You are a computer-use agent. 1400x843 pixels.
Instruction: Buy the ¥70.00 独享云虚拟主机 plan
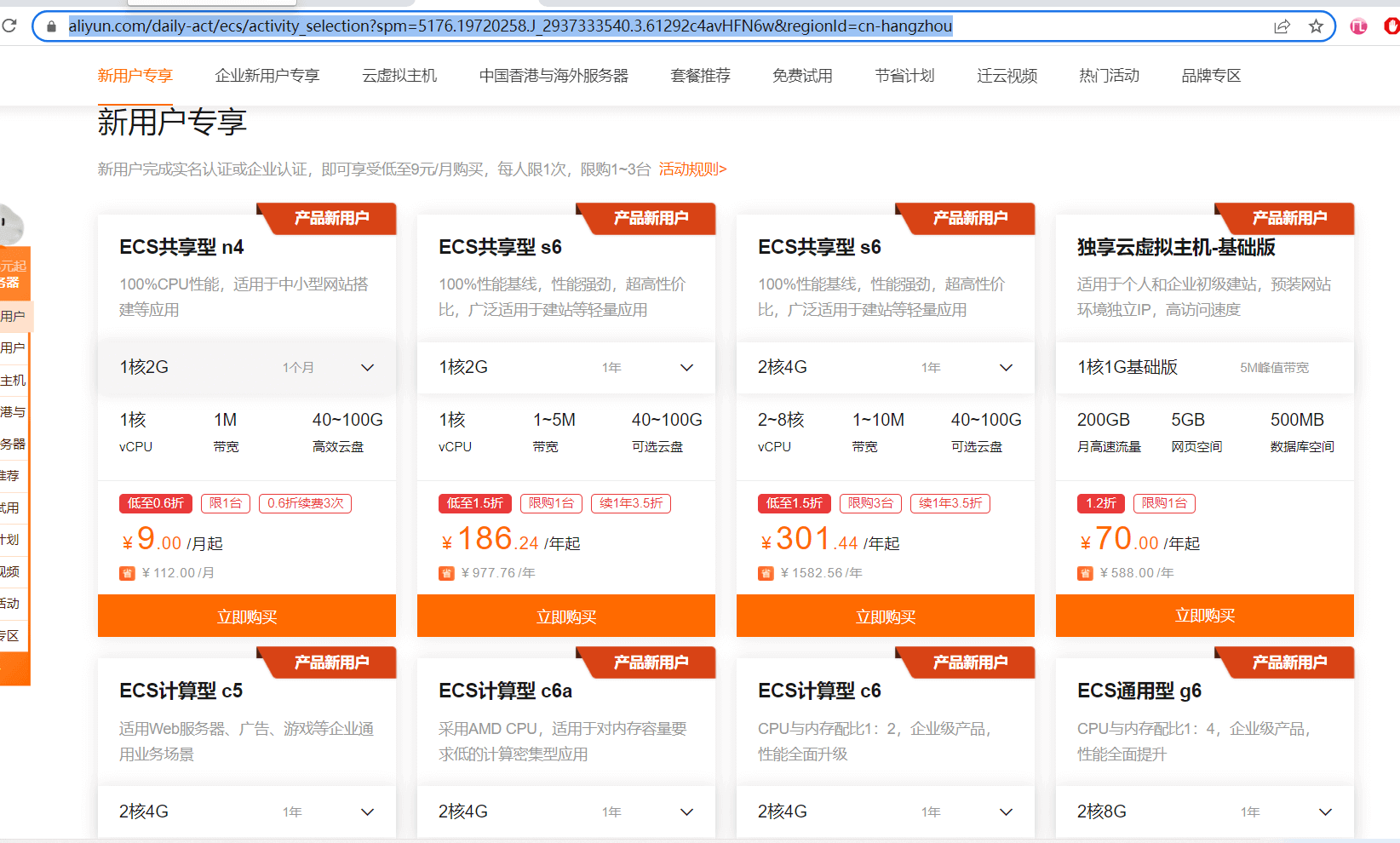(1205, 616)
